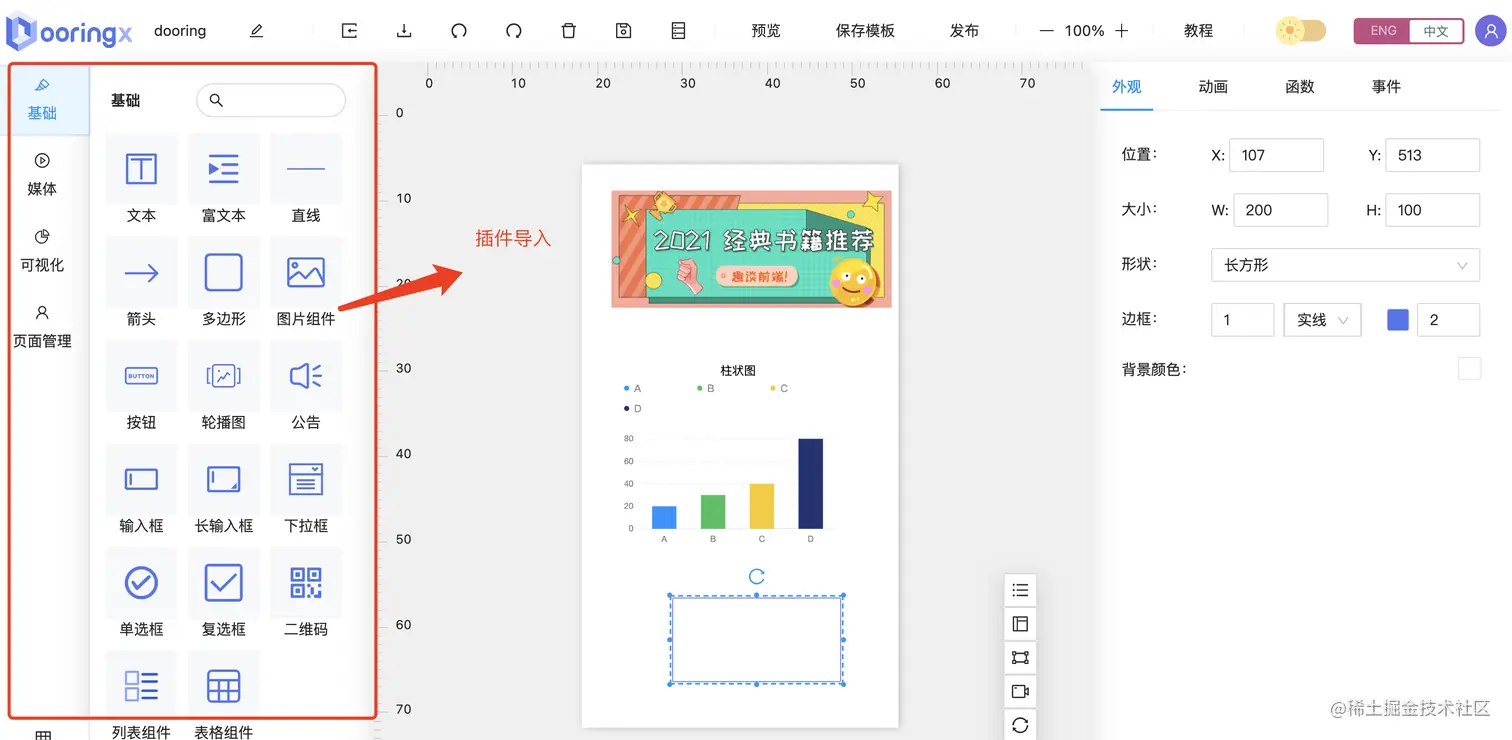Select the 二维码 QR code component
Viewport: 1512px width, 740px height.
[306, 594]
